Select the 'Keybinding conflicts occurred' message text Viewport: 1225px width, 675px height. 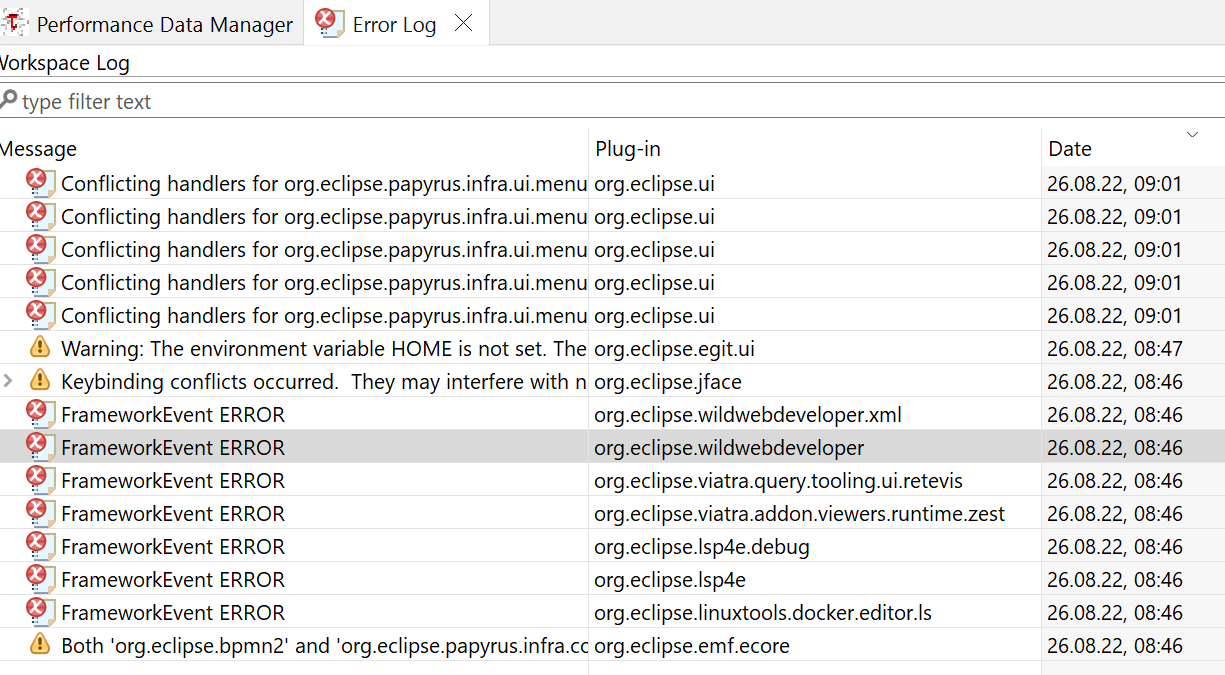pos(324,382)
